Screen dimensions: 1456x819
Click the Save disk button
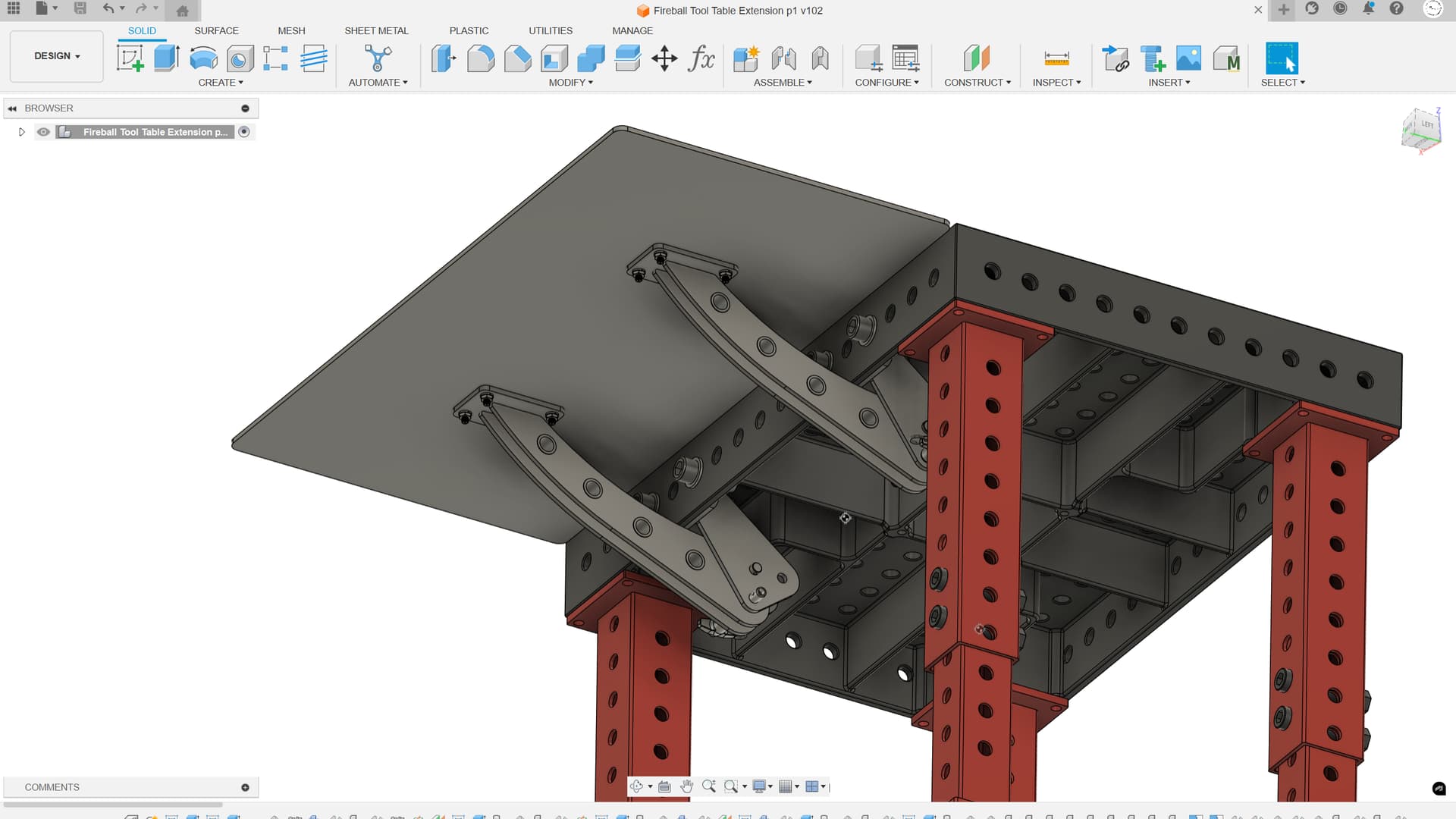(x=80, y=8)
